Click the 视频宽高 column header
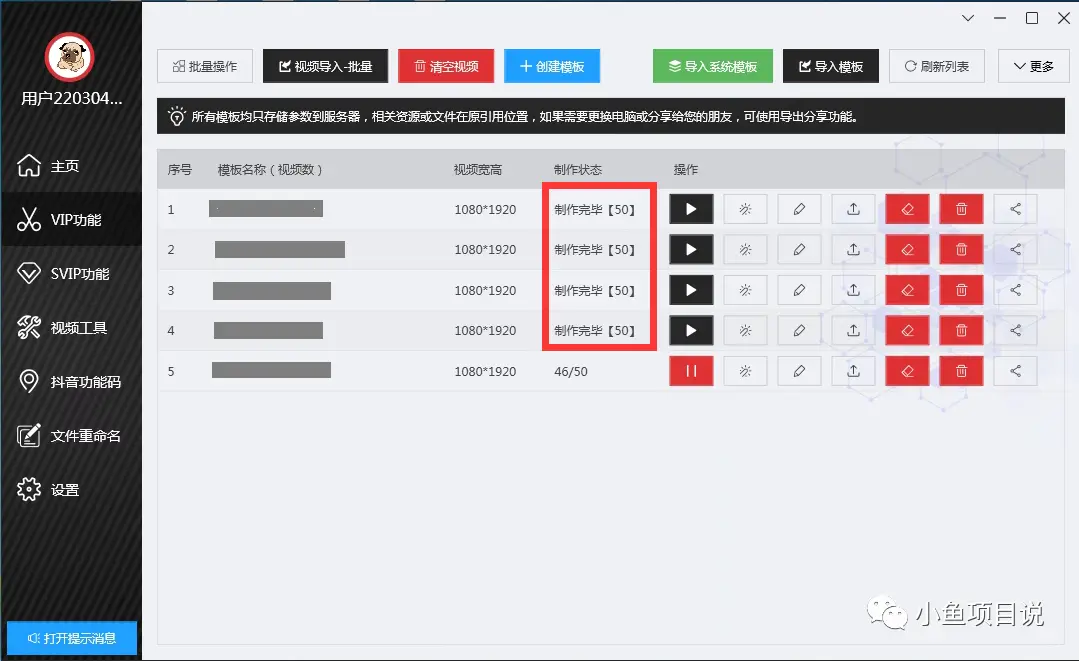 pyautogui.click(x=478, y=169)
